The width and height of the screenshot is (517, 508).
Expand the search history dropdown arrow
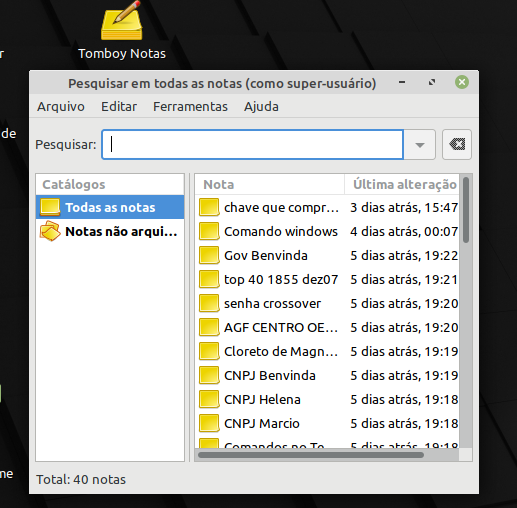[x=420, y=145]
